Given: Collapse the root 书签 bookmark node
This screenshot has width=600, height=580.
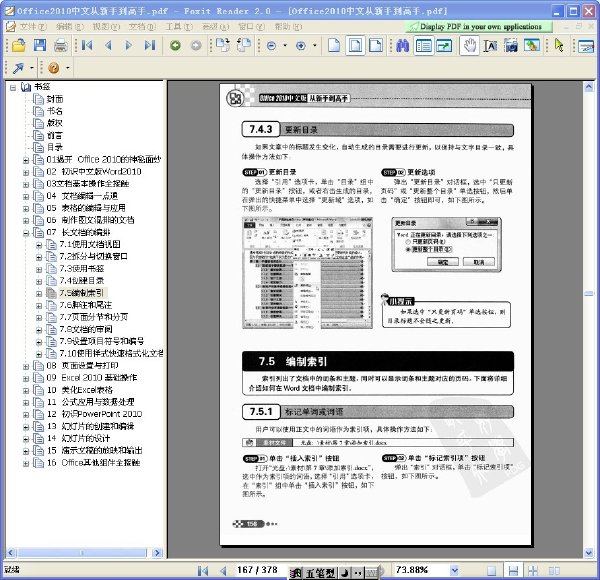Looking at the screenshot, I should click(13, 88).
